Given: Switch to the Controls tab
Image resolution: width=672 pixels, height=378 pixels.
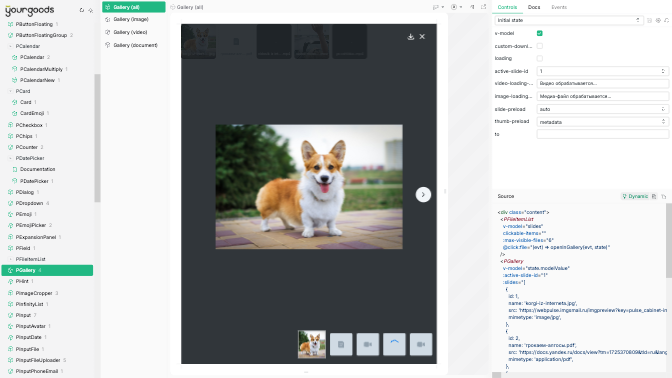Looking at the screenshot, I should pos(507,7).
